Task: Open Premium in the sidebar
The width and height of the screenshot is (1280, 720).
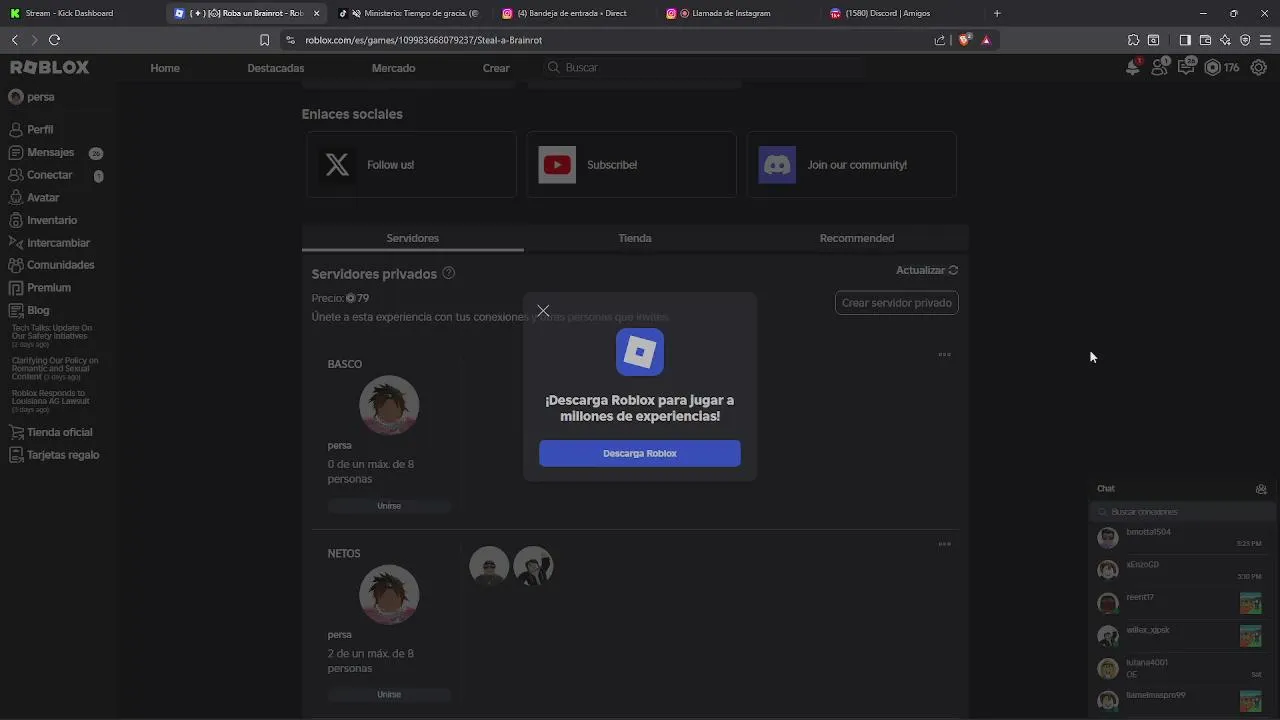Action: (40, 288)
